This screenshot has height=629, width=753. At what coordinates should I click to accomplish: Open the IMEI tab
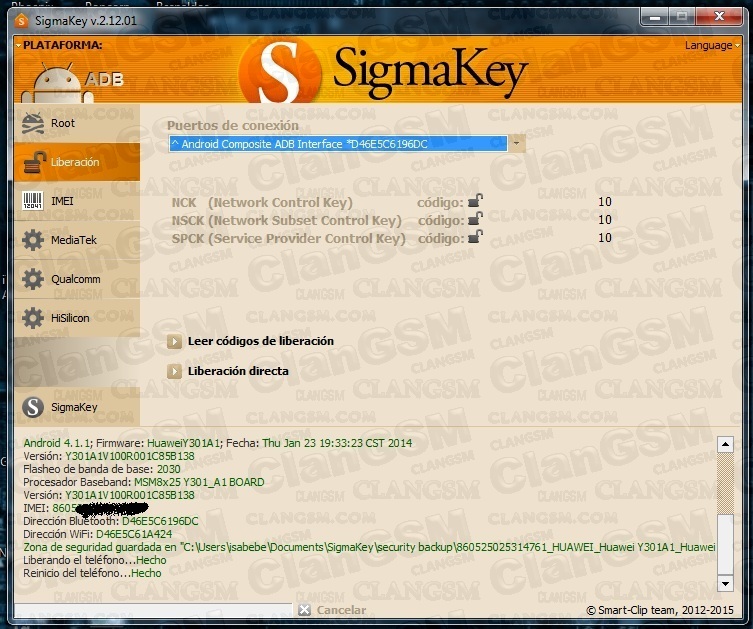pos(77,201)
